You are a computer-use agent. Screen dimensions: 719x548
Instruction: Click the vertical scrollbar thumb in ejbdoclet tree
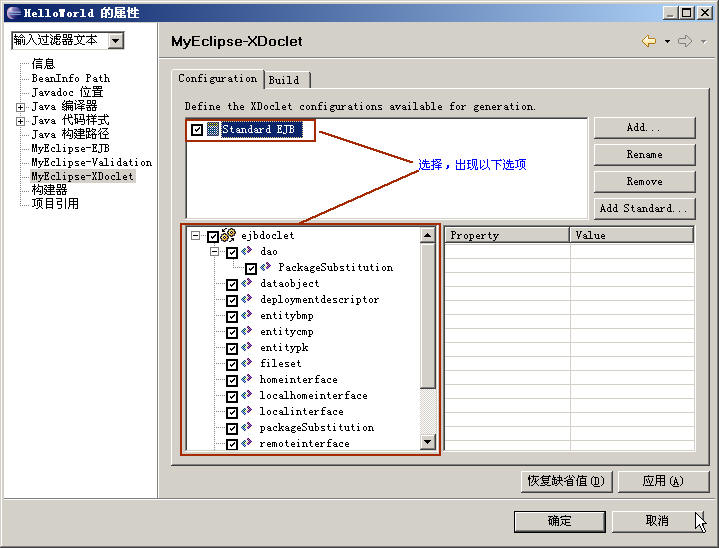tap(427, 316)
